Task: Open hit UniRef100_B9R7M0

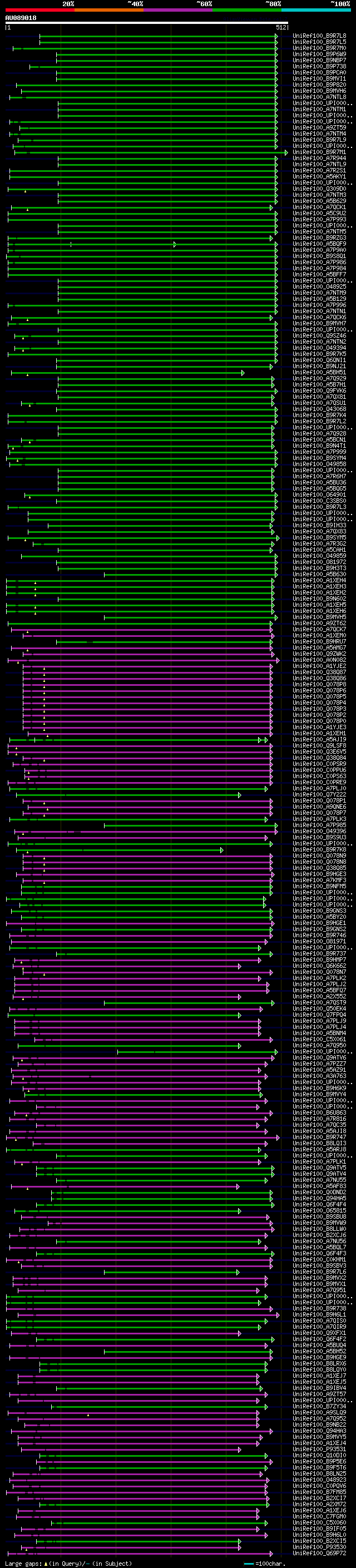Action: [x=319, y=48]
